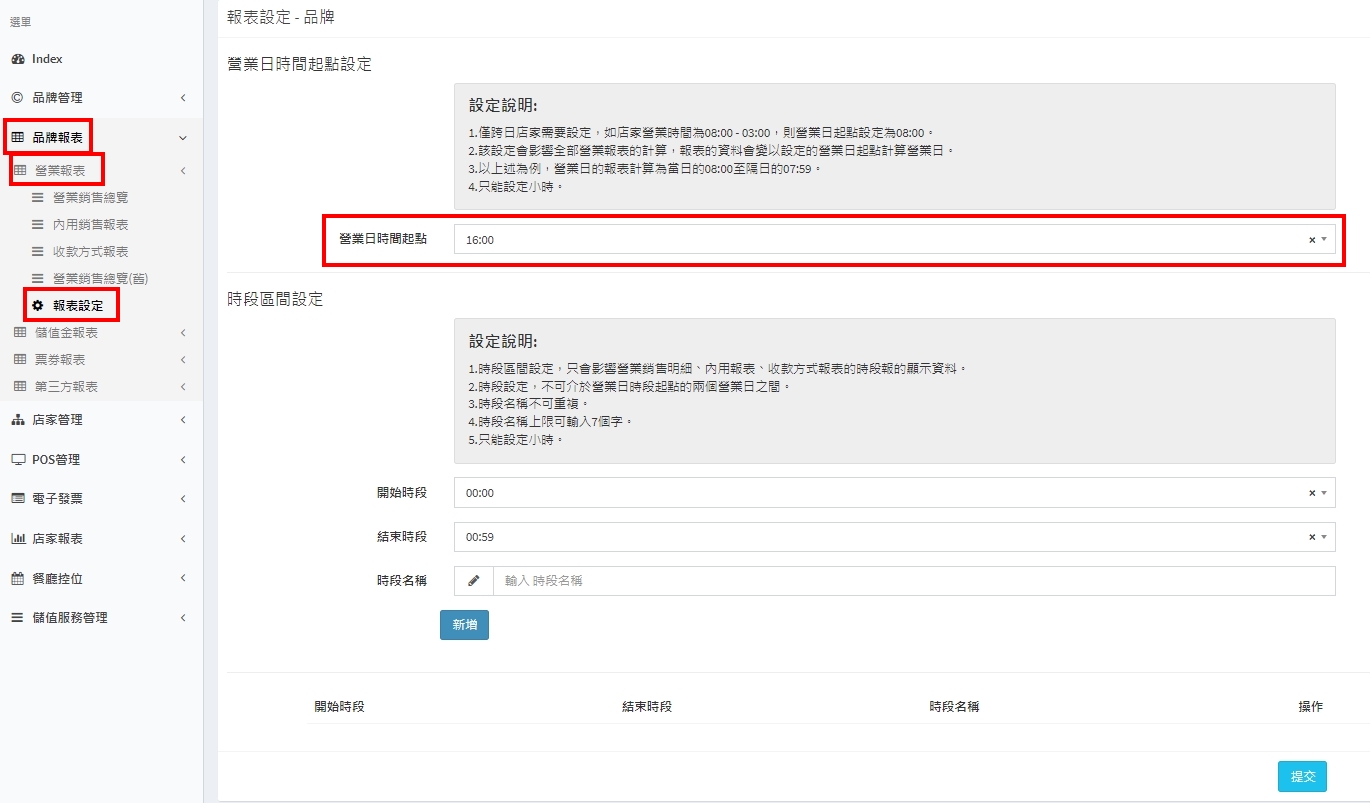The image size is (1370, 803).
Task: Click the 報表設定 gear icon
Action: click(x=38, y=306)
